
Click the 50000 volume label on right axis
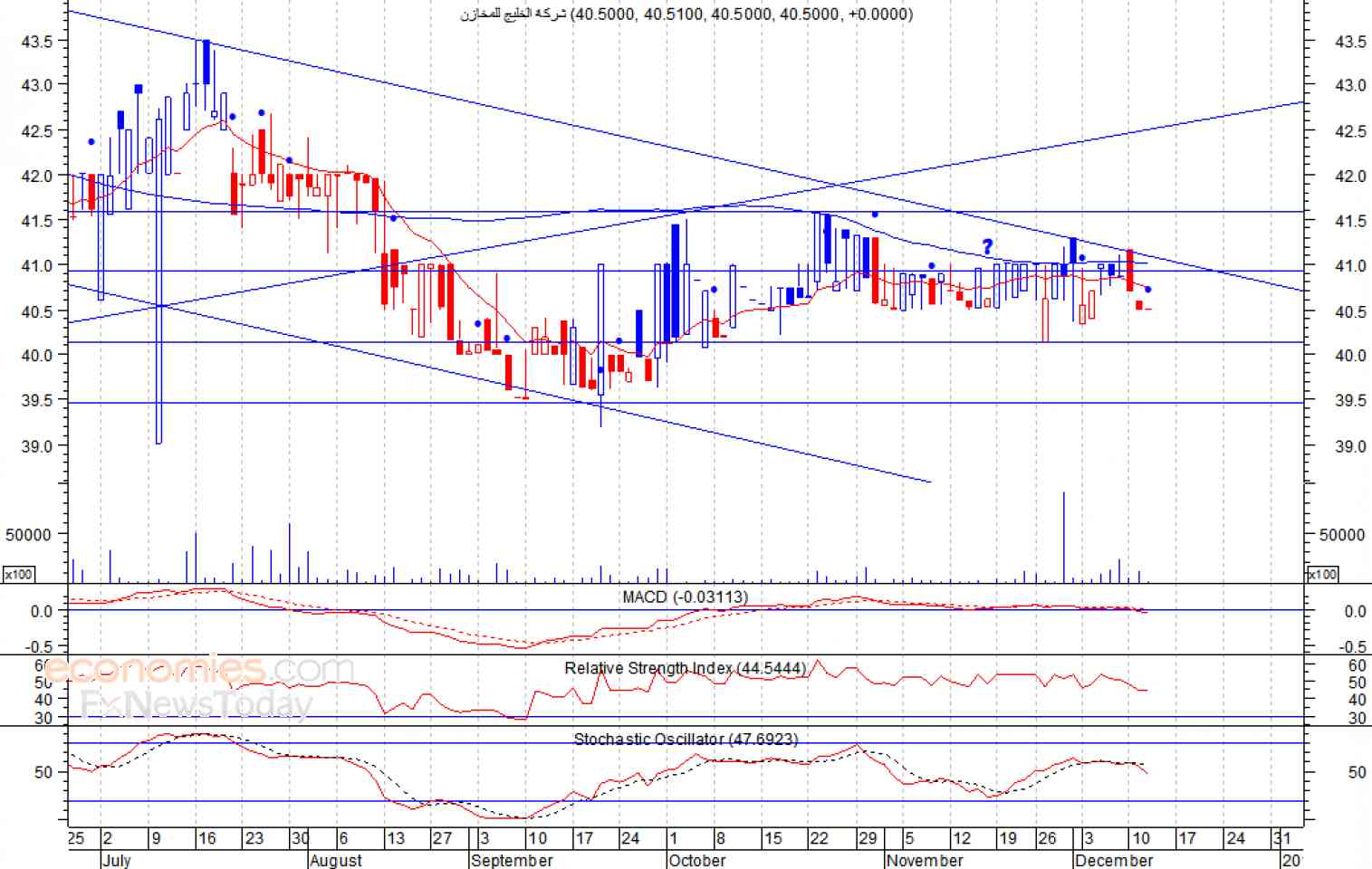coord(1342,535)
